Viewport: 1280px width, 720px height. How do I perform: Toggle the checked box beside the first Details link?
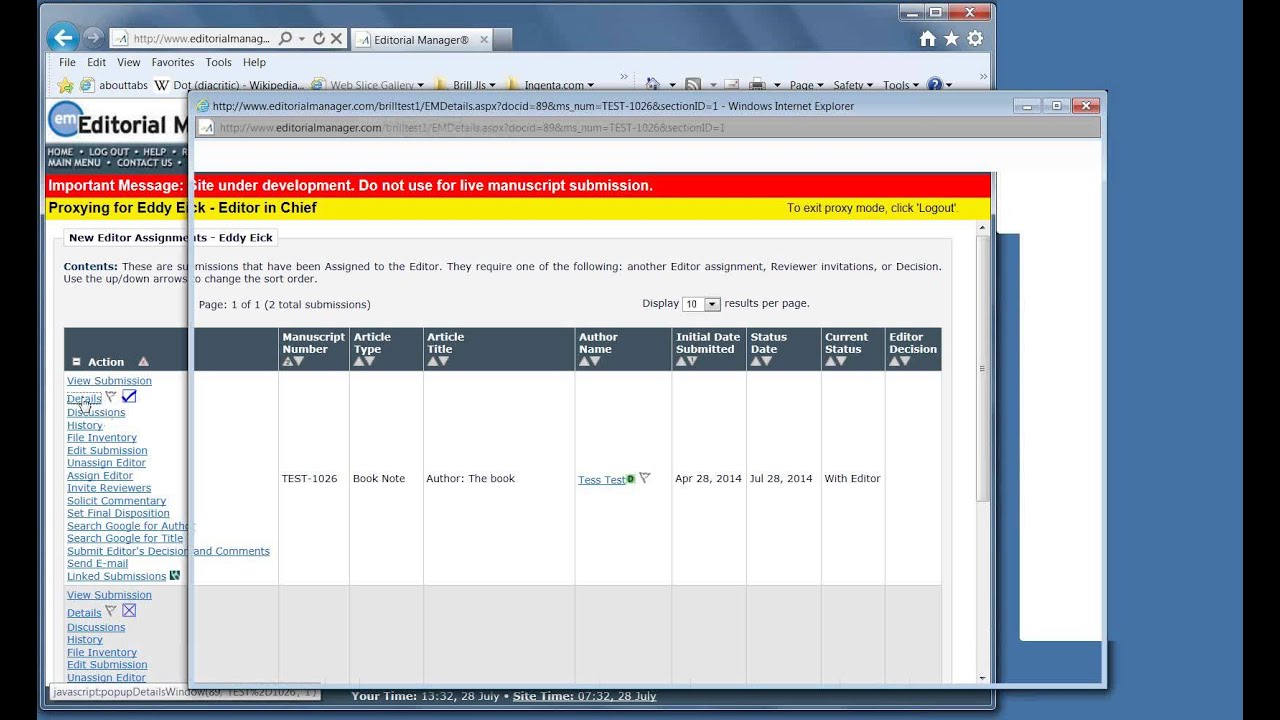[129, 396]
